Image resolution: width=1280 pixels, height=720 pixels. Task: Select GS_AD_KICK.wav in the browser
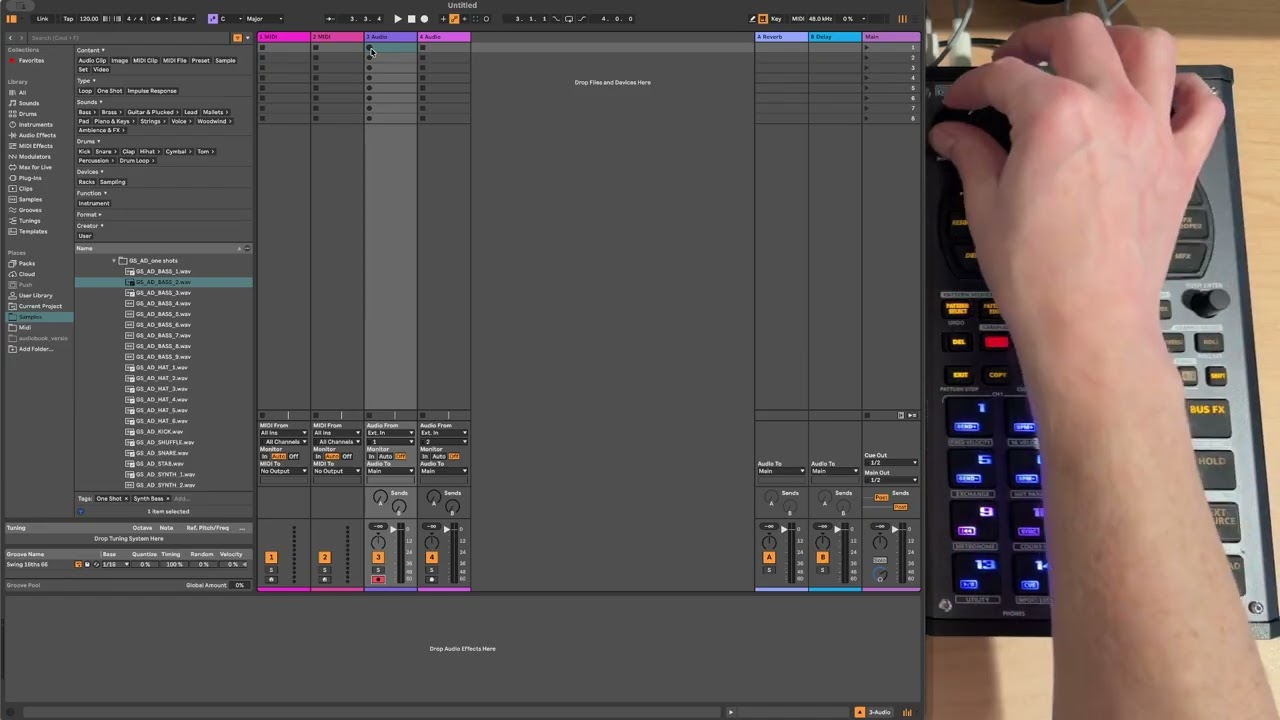pos(159,431)
